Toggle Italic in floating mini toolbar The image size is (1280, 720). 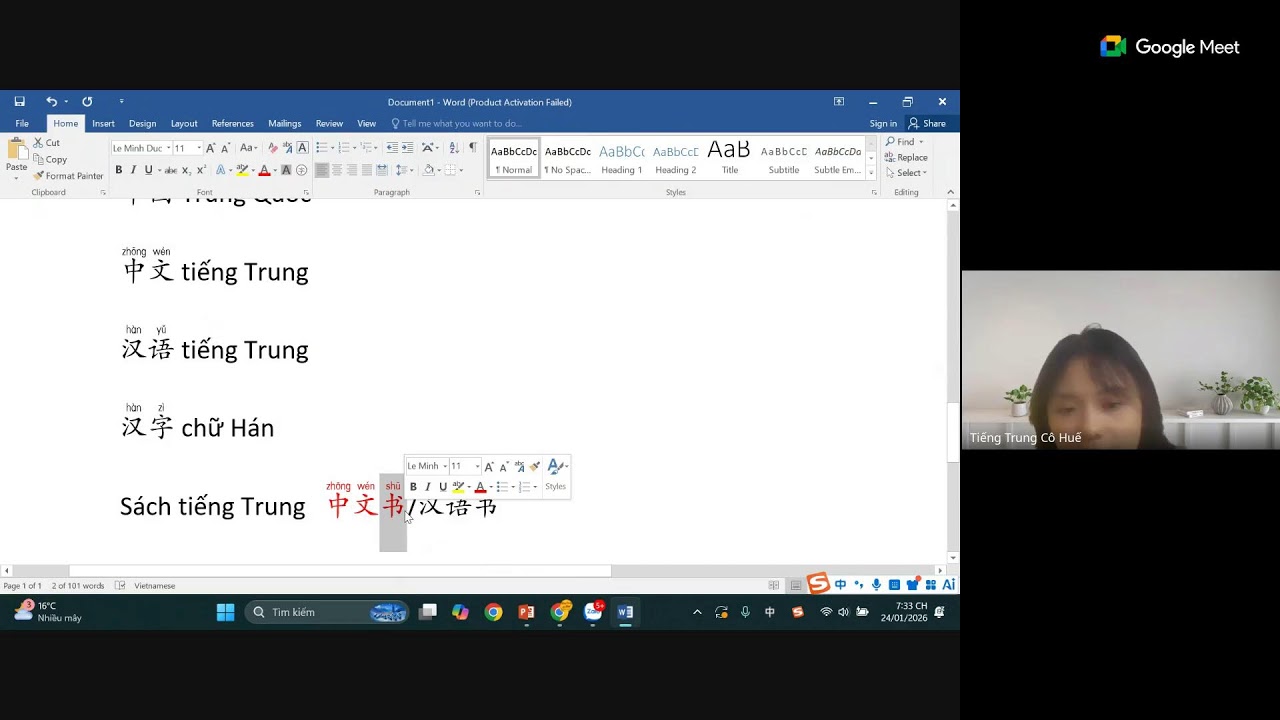428,487
